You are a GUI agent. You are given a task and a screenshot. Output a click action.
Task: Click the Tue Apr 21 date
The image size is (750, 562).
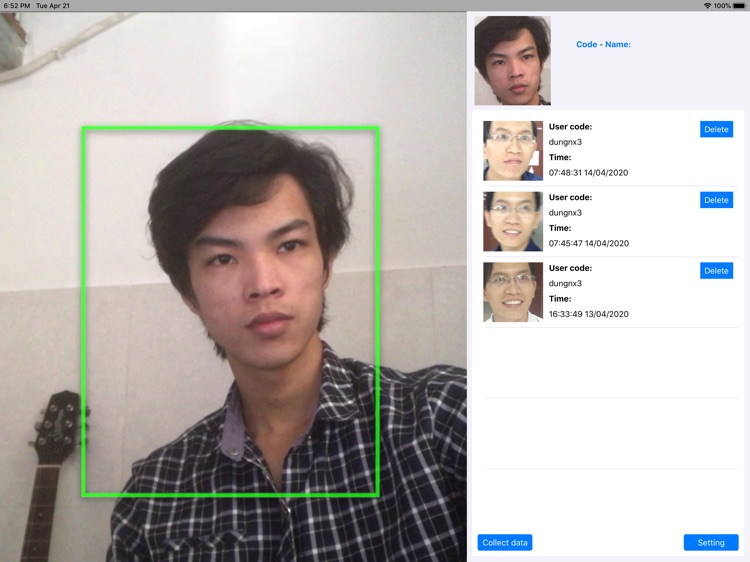pos(53,6)
